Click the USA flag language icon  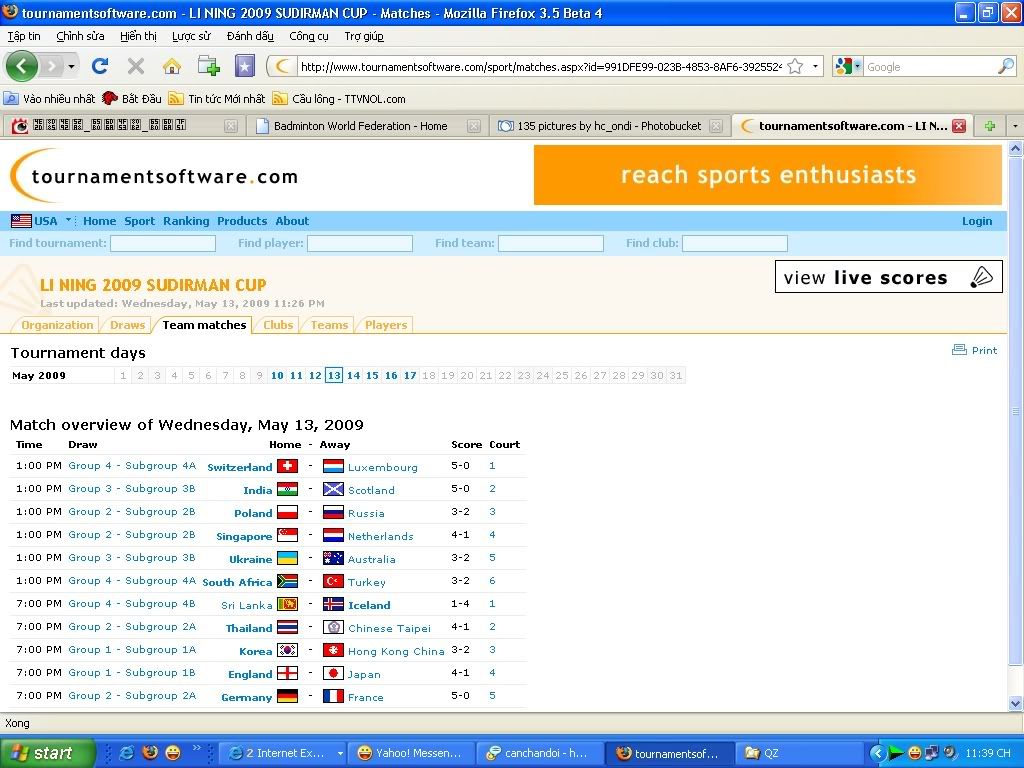[x=21, y=221]
